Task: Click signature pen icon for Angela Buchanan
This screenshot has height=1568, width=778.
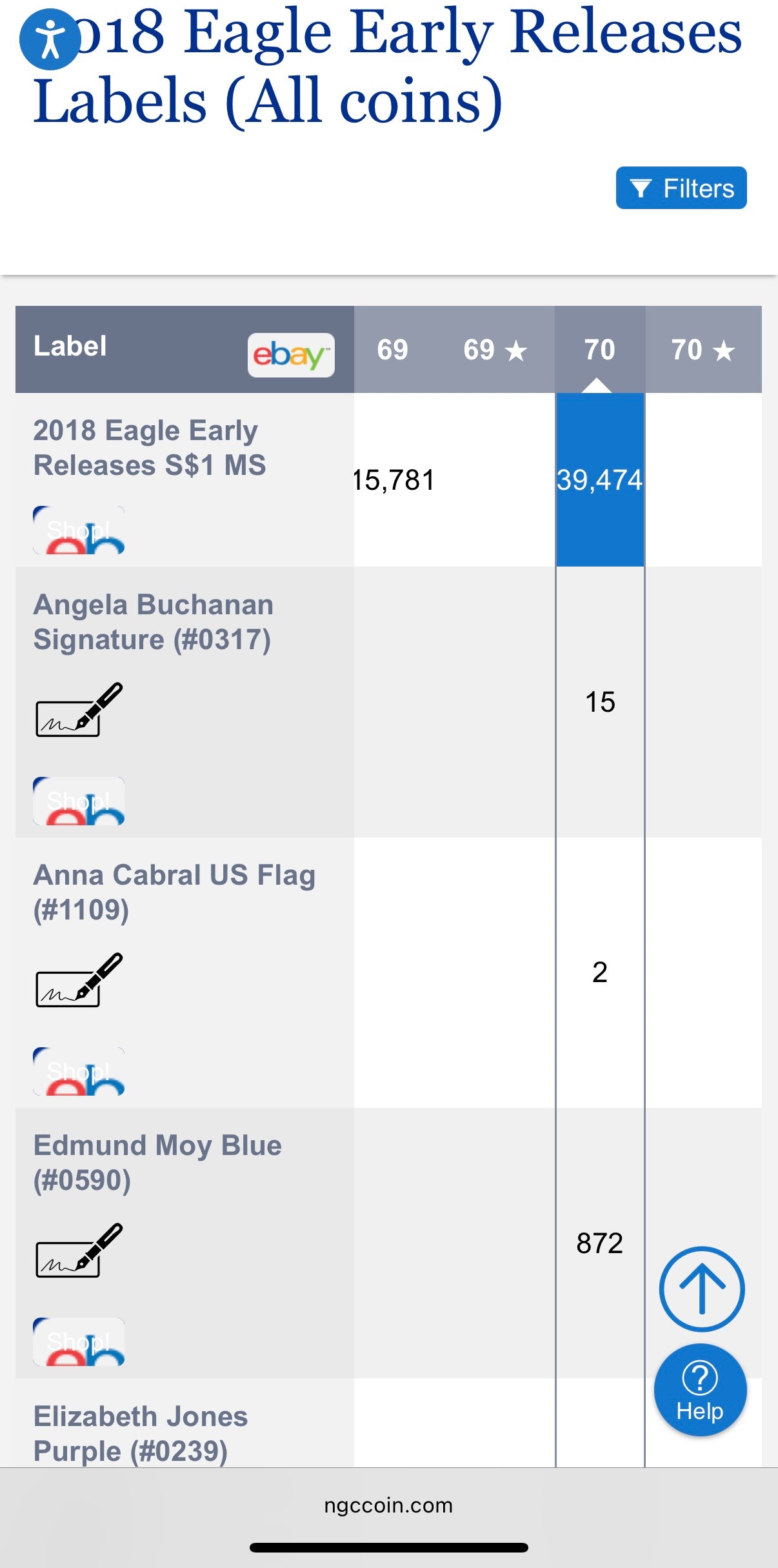Action: 79,710
